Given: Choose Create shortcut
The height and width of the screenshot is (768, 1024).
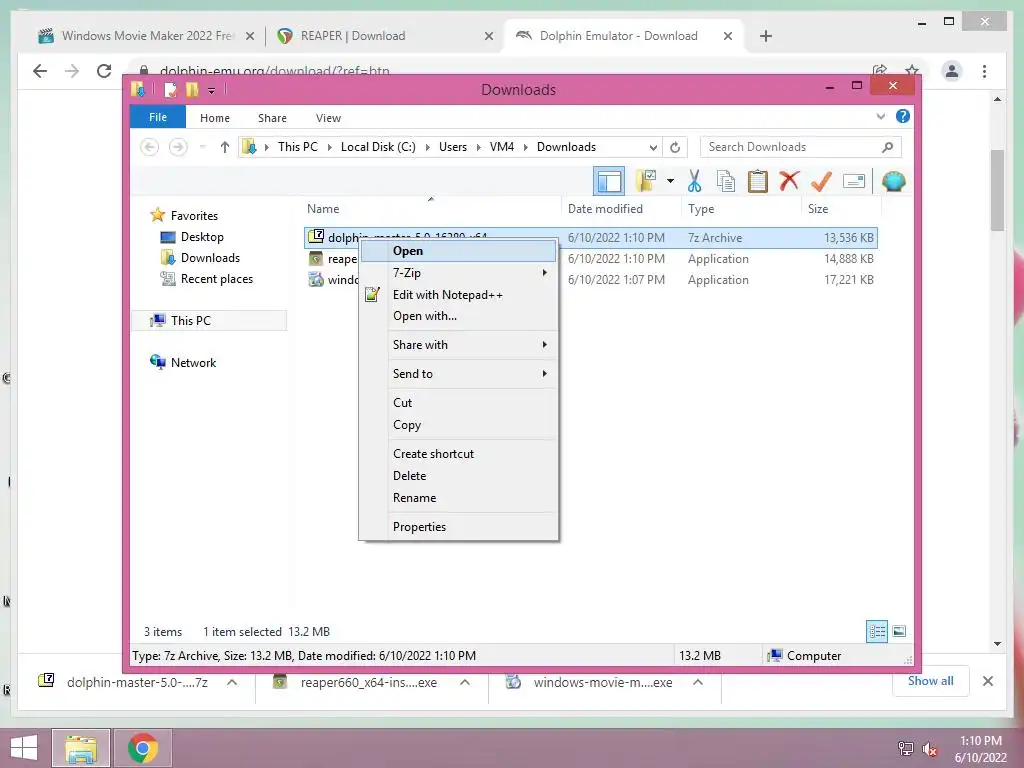Looking at the screenshot, I should [x=458, y=454].
